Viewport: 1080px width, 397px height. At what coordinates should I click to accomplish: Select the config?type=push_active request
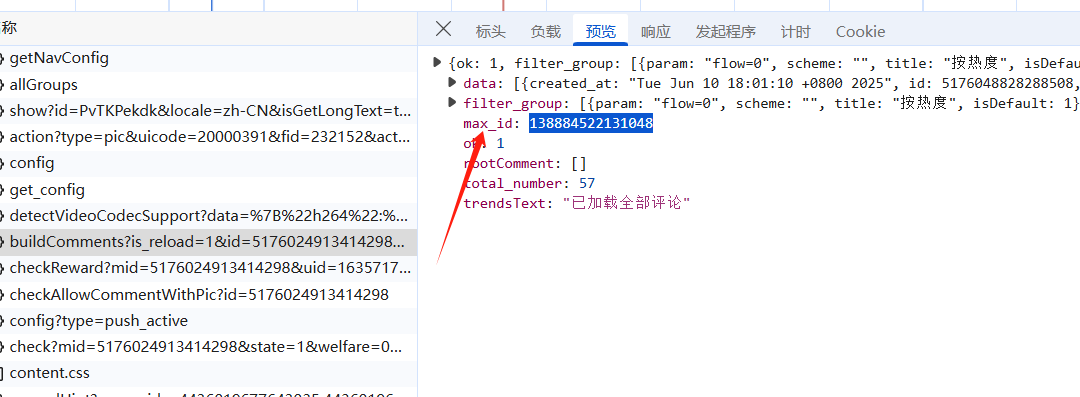pos(208,320)
